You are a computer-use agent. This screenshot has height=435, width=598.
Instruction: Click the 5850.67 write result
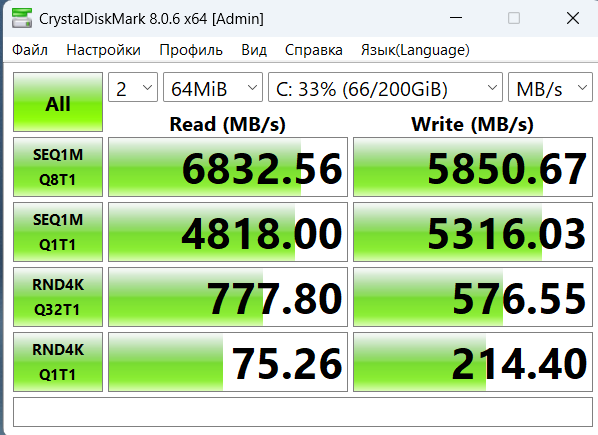(x=473, y=167)
